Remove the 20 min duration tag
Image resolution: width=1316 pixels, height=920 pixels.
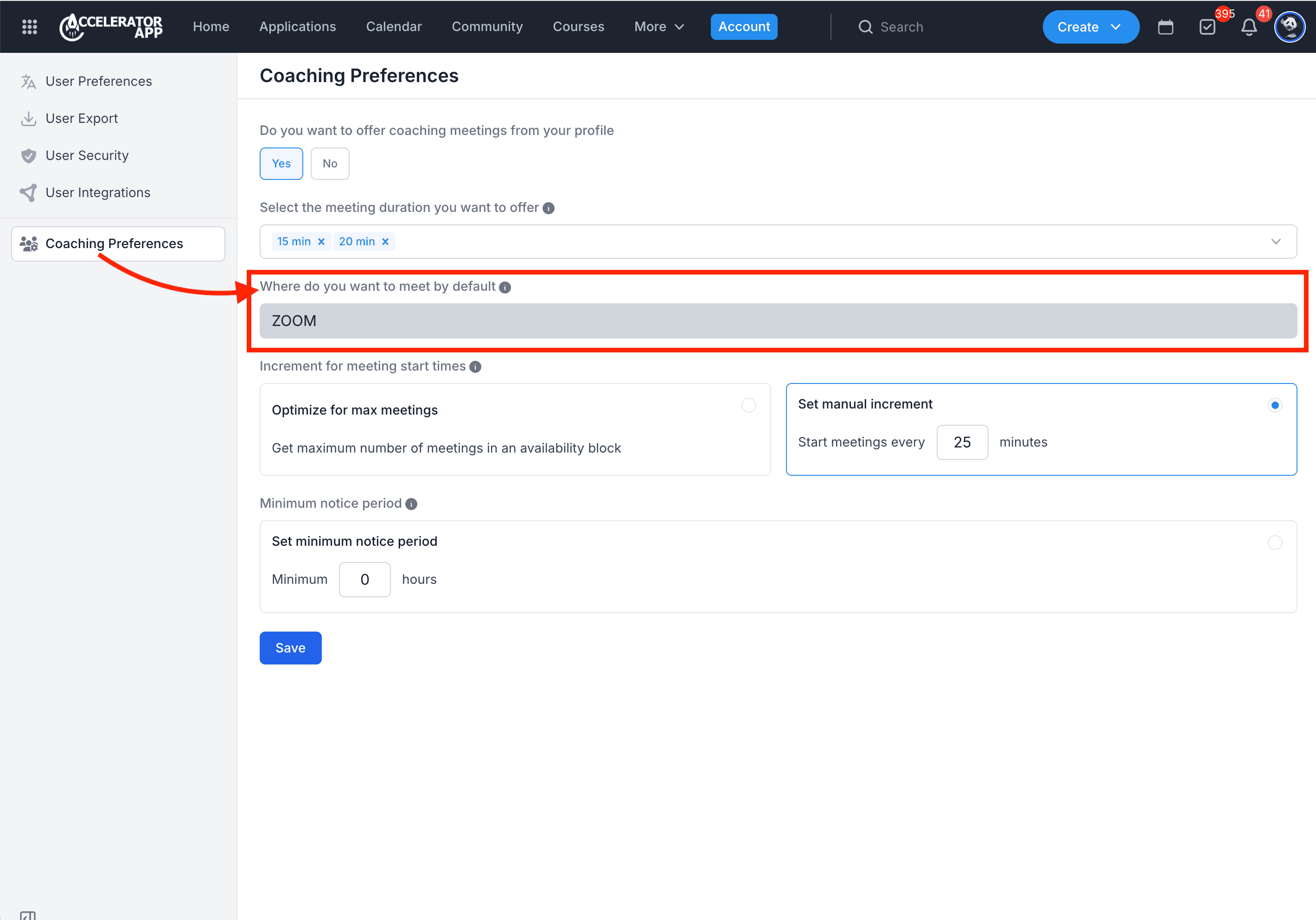click(x=386, y=242)
